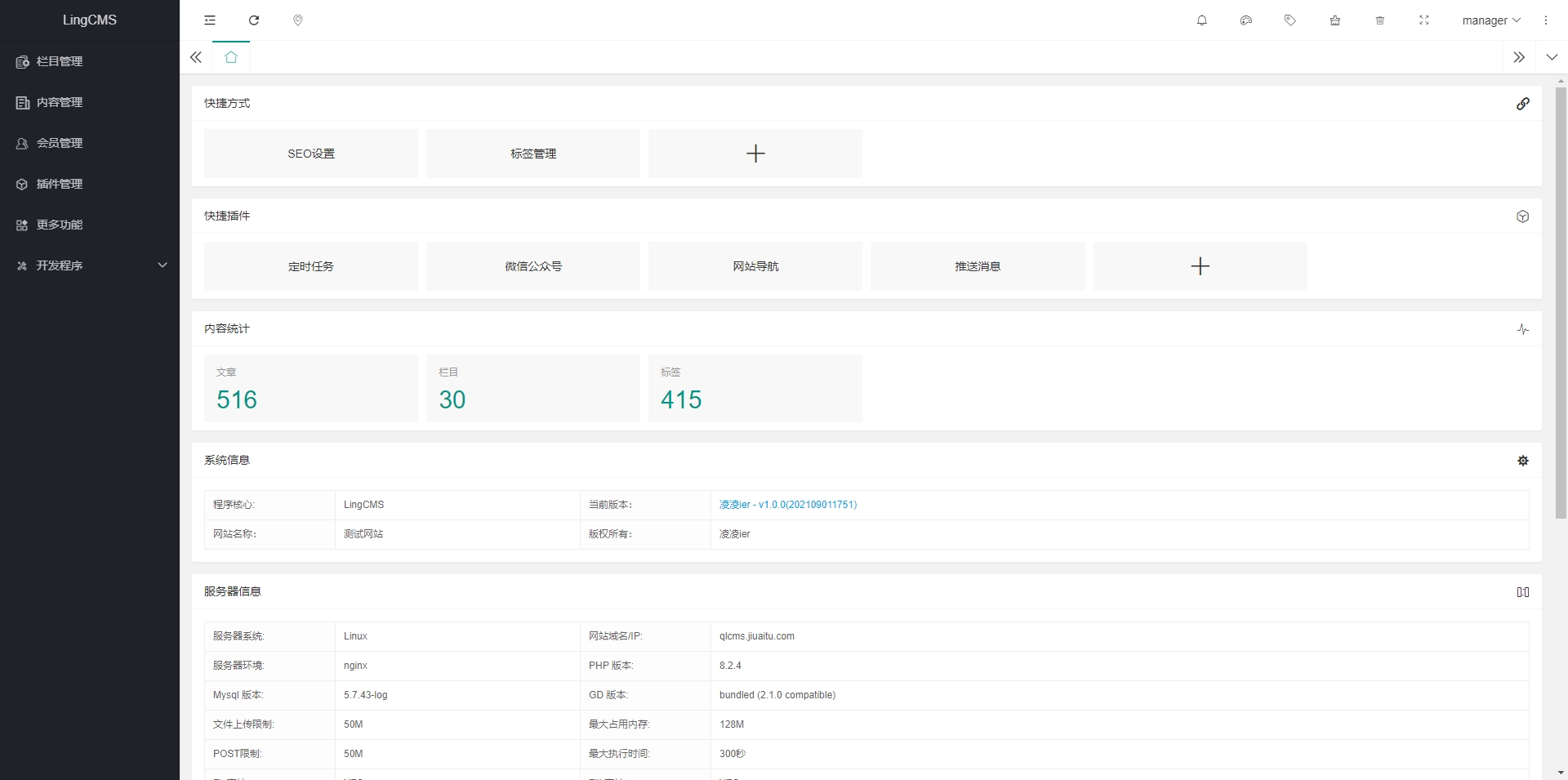1568x780 pixels.
Task: Click the Mysql version '5.7.43-log'
Action: coord(366,695)
